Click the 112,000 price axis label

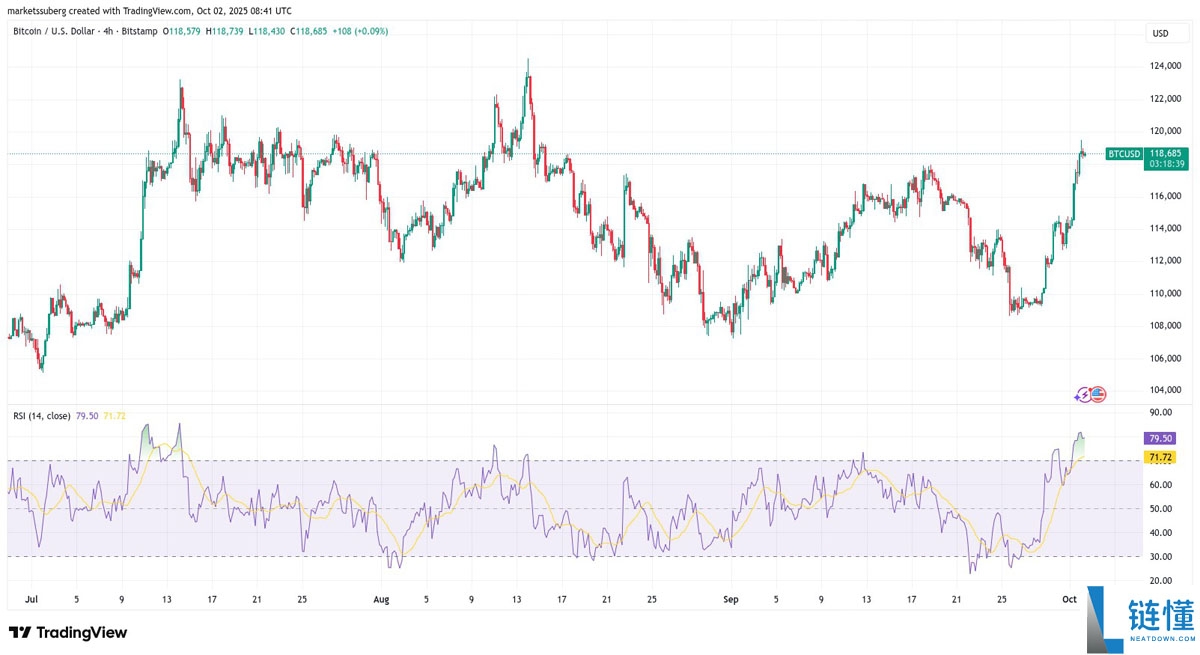1166,260
